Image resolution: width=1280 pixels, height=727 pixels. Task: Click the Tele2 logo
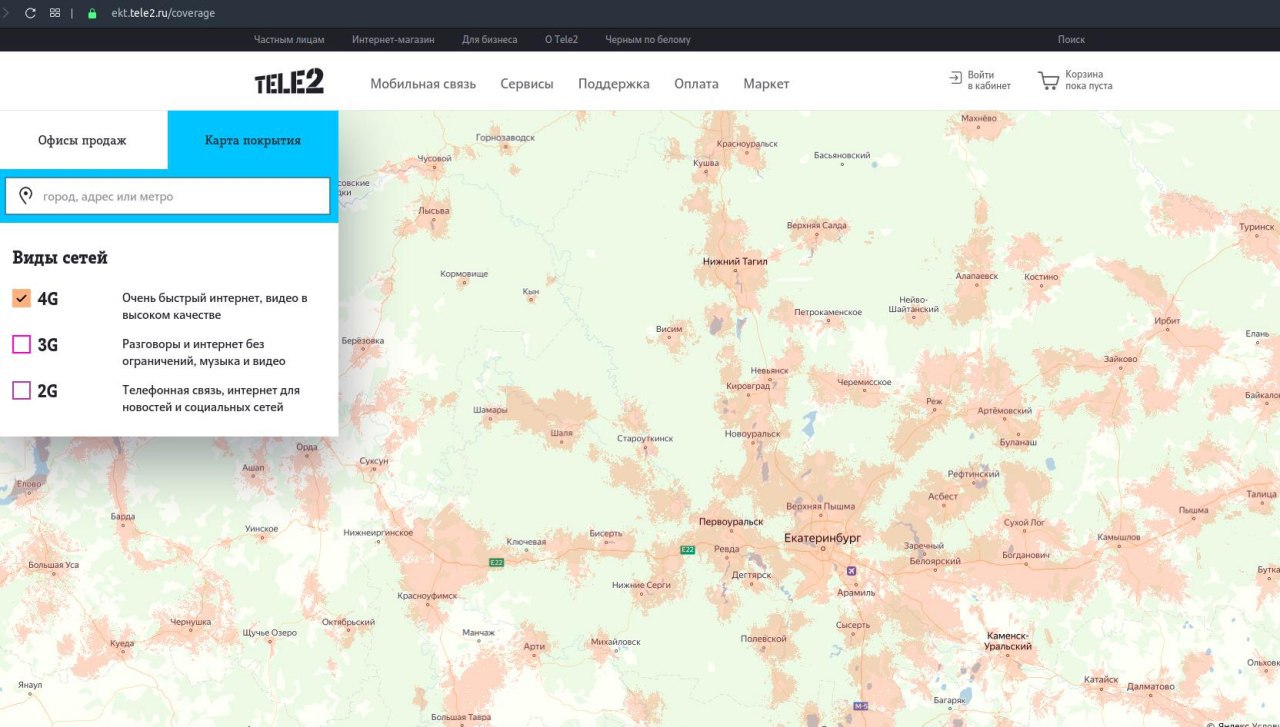289,82
